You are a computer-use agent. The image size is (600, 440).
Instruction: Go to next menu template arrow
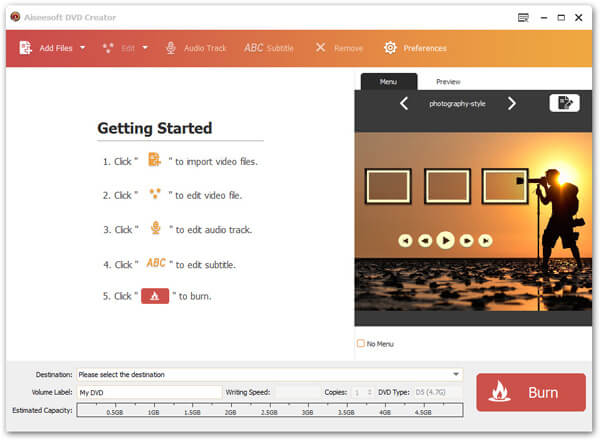pyautogui.click(x=512, y=103)
